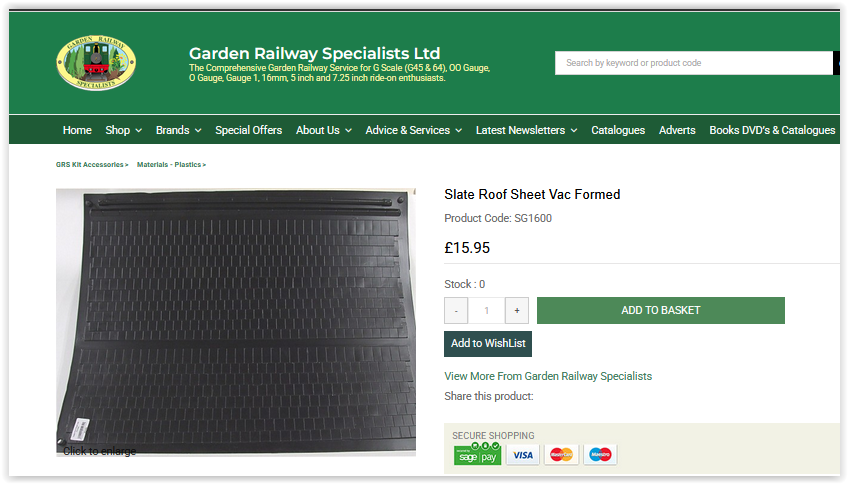Open the Catalogues menu item
848x484 pixels.
click(x=618, y=130)
